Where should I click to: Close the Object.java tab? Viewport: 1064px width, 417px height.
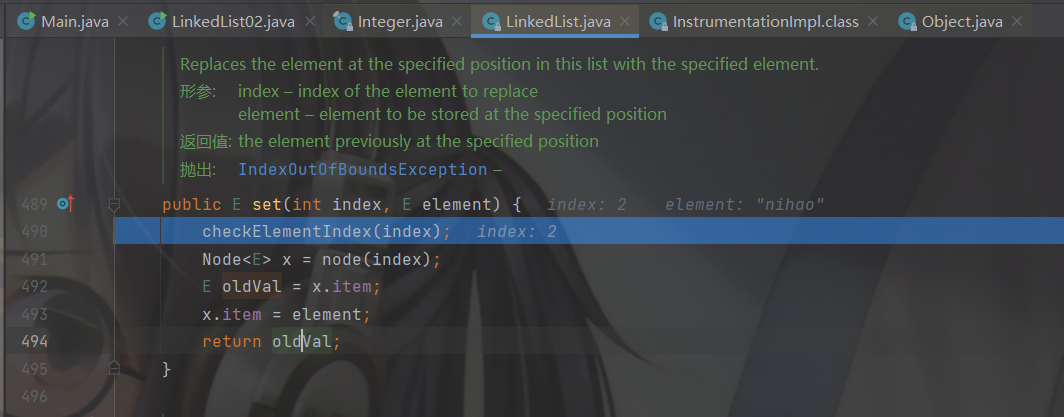(x=1017, y=22)
